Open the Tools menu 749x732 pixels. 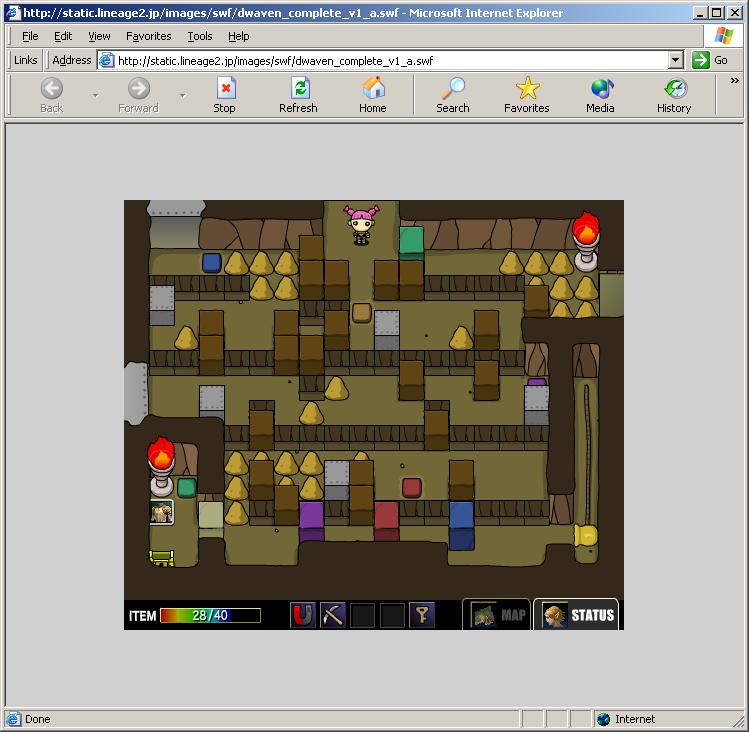click(200, 36)
